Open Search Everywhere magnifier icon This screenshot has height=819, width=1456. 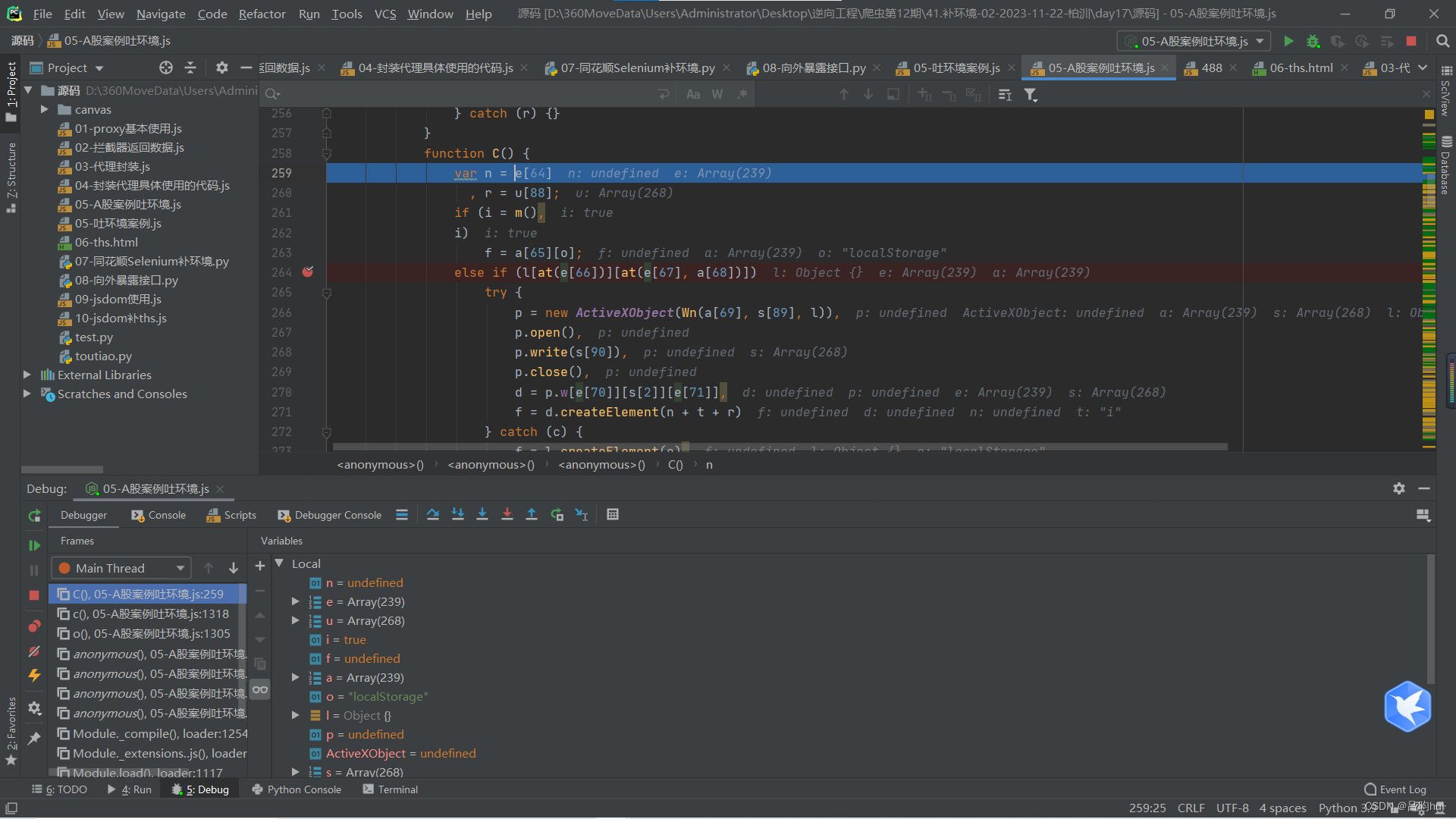[1442, 41]
